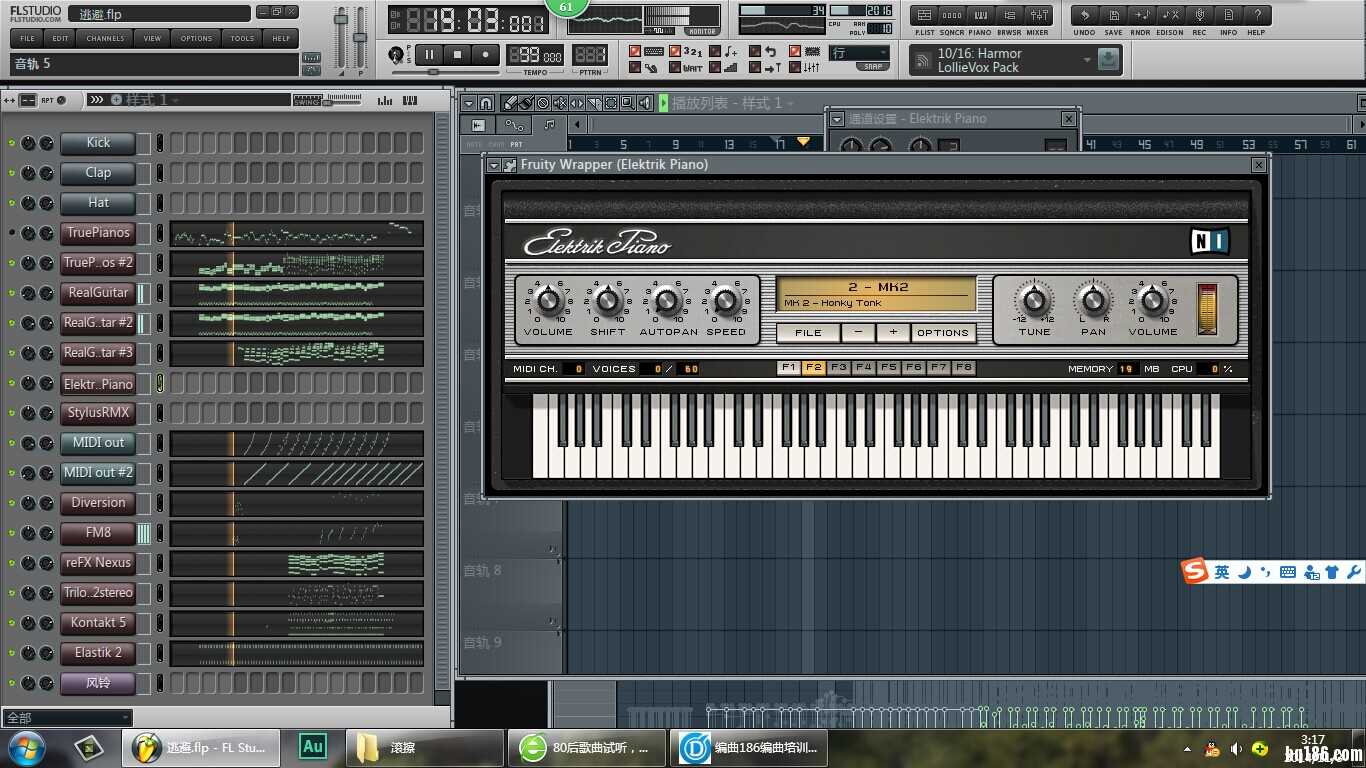Screen dimensions: 1366x768
Task: Open the playlist menu dropdown arrow
Action: (x=469, y=103)
